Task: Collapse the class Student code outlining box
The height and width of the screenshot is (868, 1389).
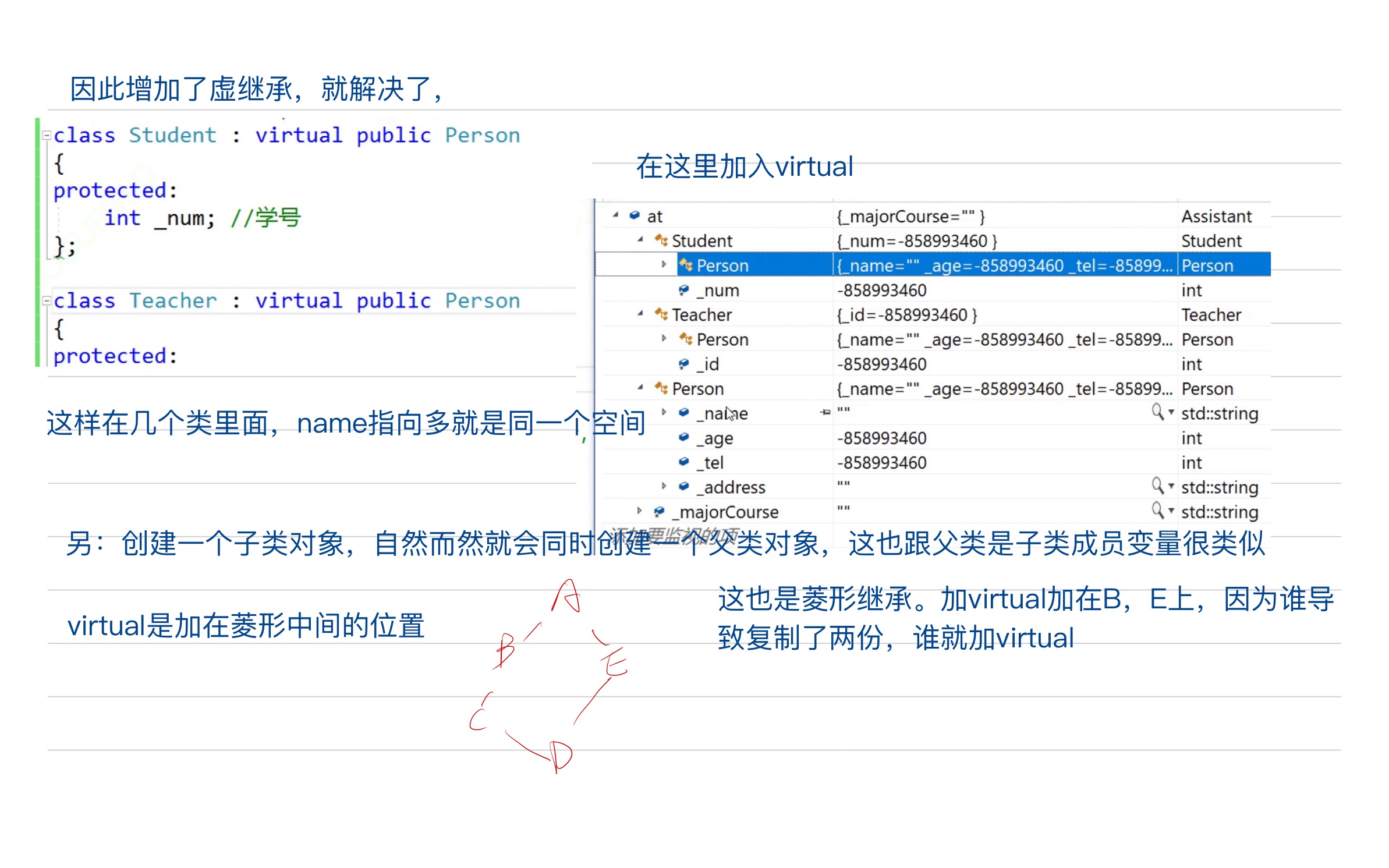Action: click(47, 135)
